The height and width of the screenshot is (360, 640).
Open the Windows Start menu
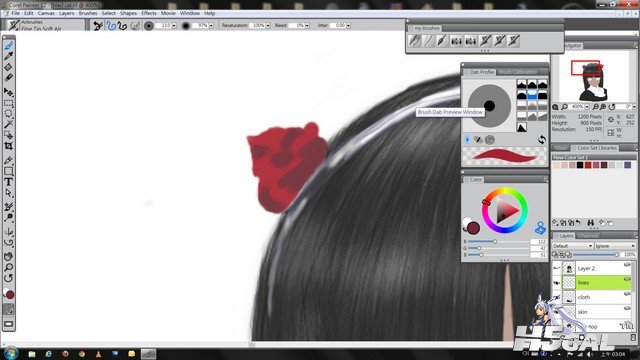pyautogui.click(x=11, y=353)
